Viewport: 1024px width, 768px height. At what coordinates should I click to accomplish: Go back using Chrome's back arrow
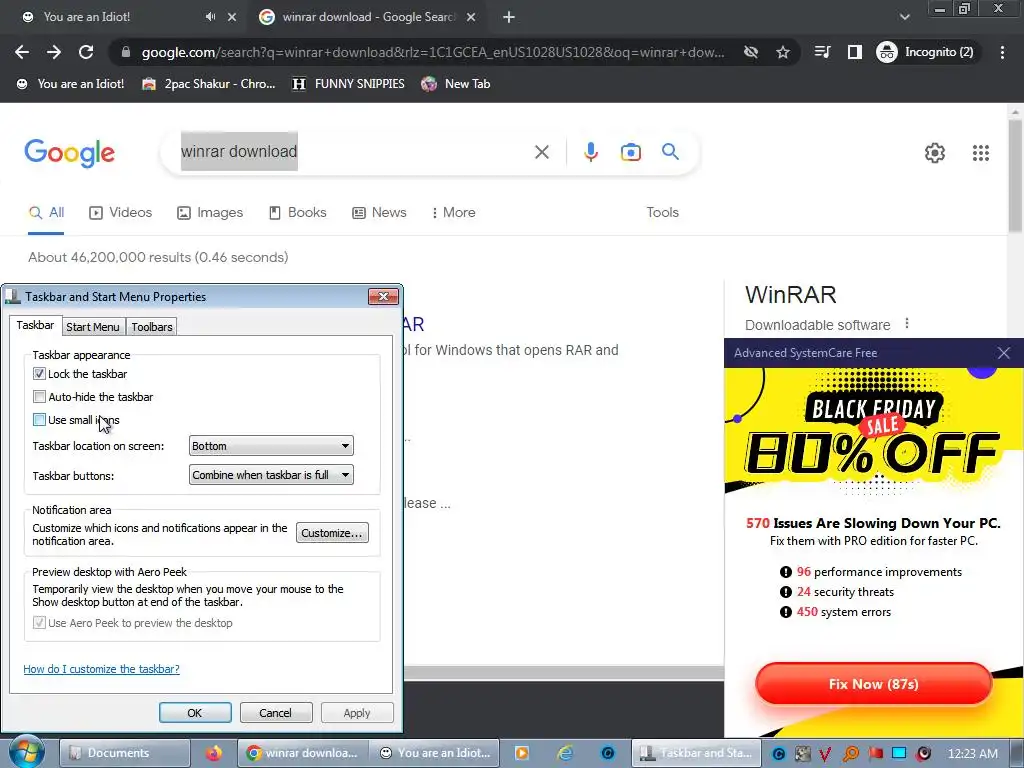(22, 52)
